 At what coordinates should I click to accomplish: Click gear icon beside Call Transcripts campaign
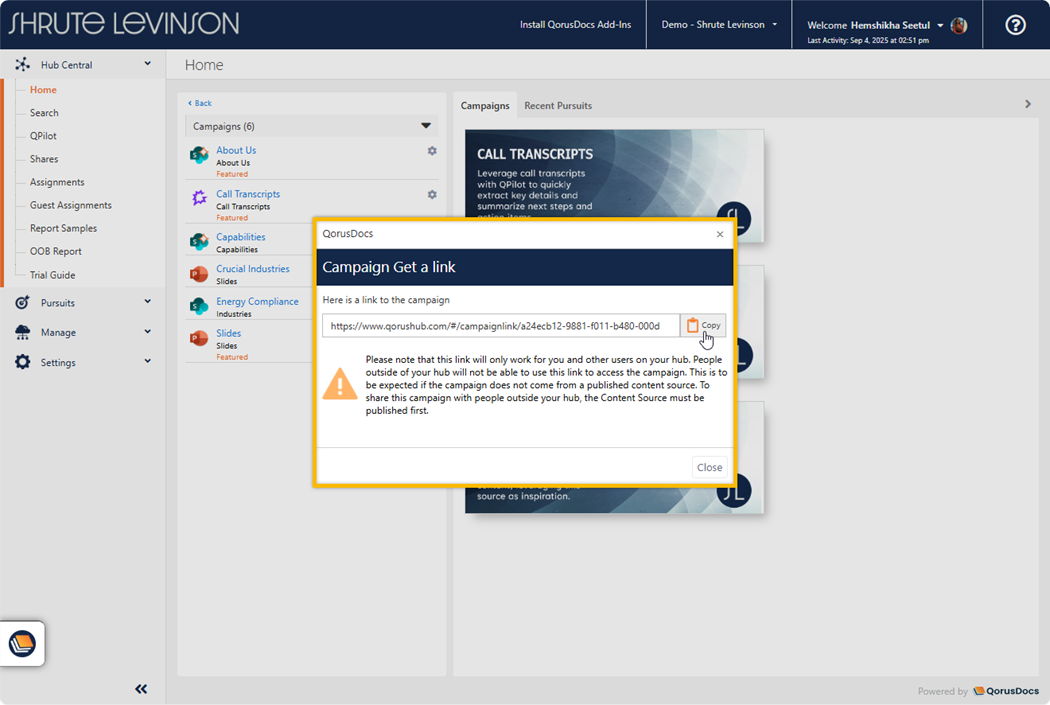tap(432, 195)
